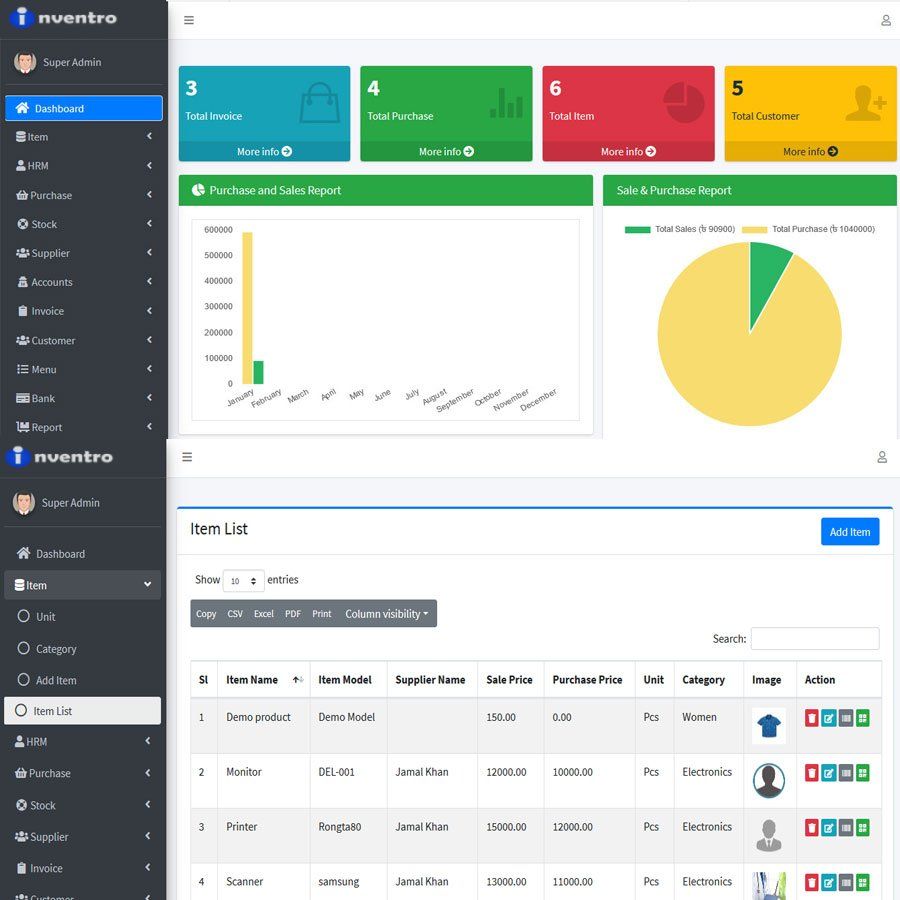Open the Show entries count dropdown
This screenshot has width=900, height=900.
pyautogui.click(x=243, y=581)
